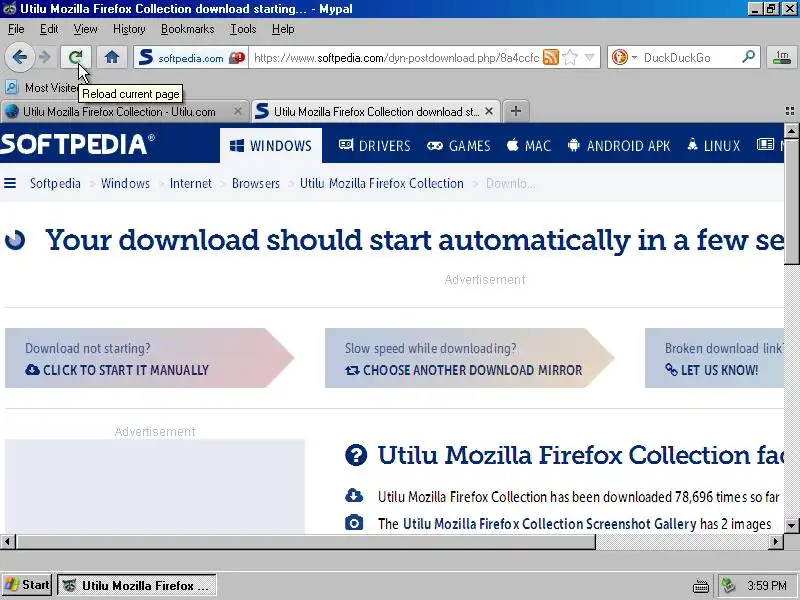Click the Softpedia breadcrumb link
The width and height of the screenshot is (800, 600).
click(x=55, y=183)
